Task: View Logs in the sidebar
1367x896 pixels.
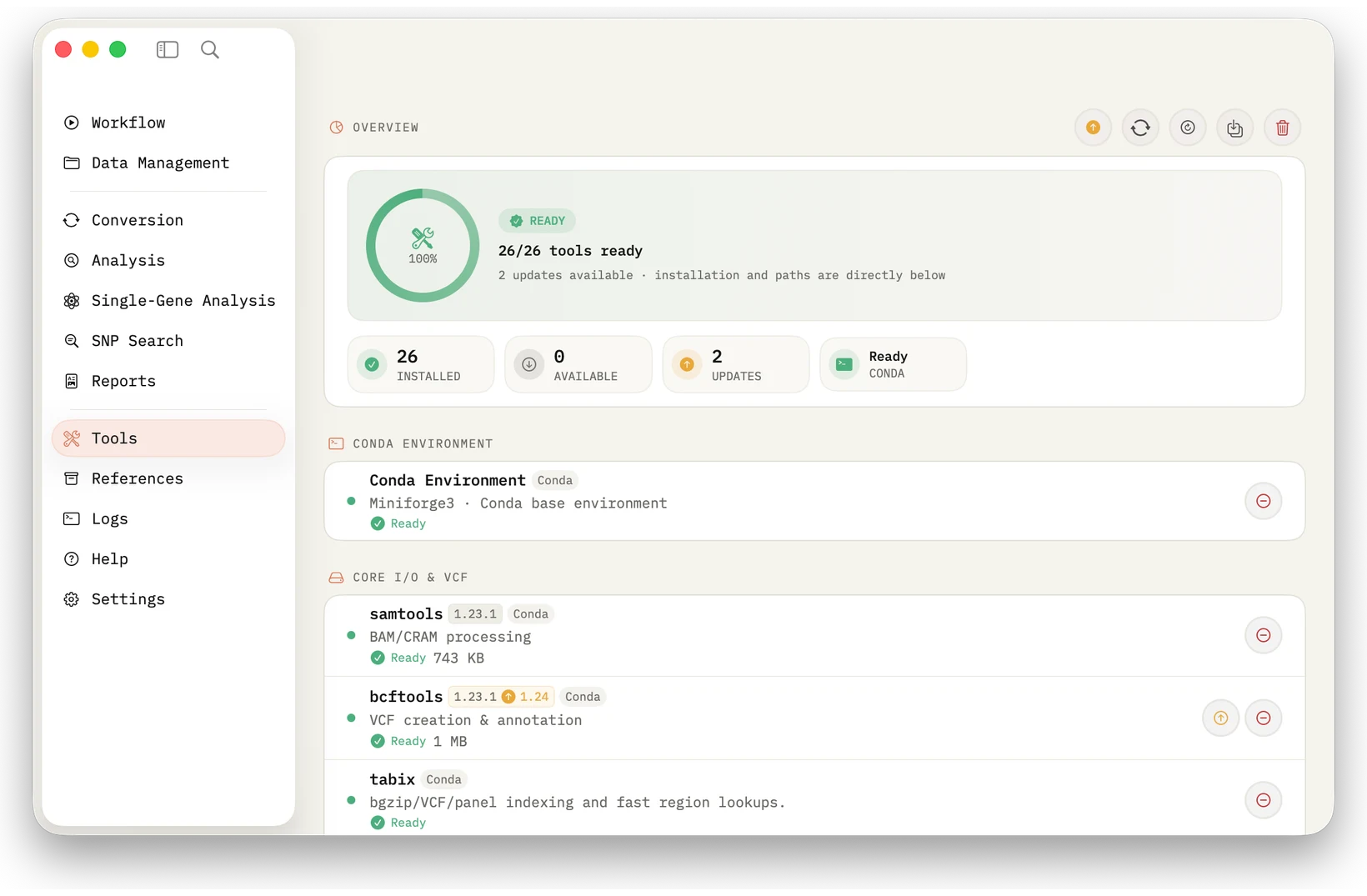Action: [x=168, y=518]
